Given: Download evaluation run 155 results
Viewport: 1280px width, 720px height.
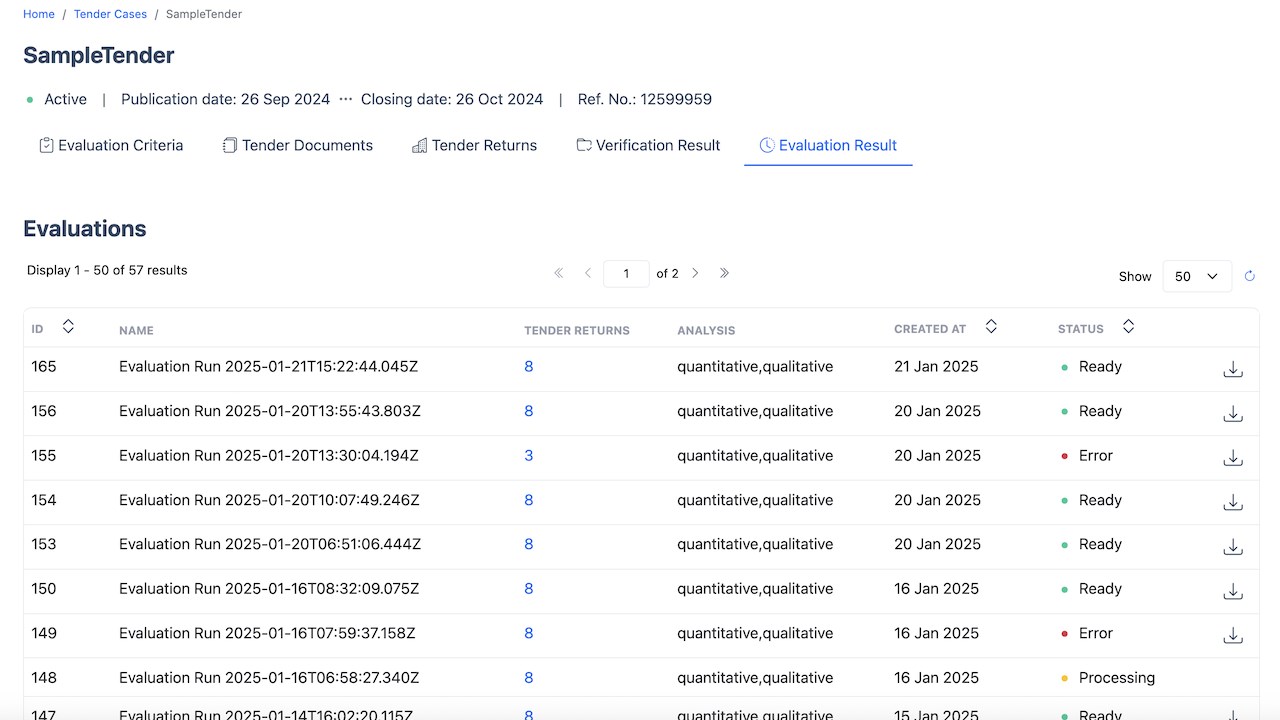Looking at the screenshot, I should click(1233, 458).
